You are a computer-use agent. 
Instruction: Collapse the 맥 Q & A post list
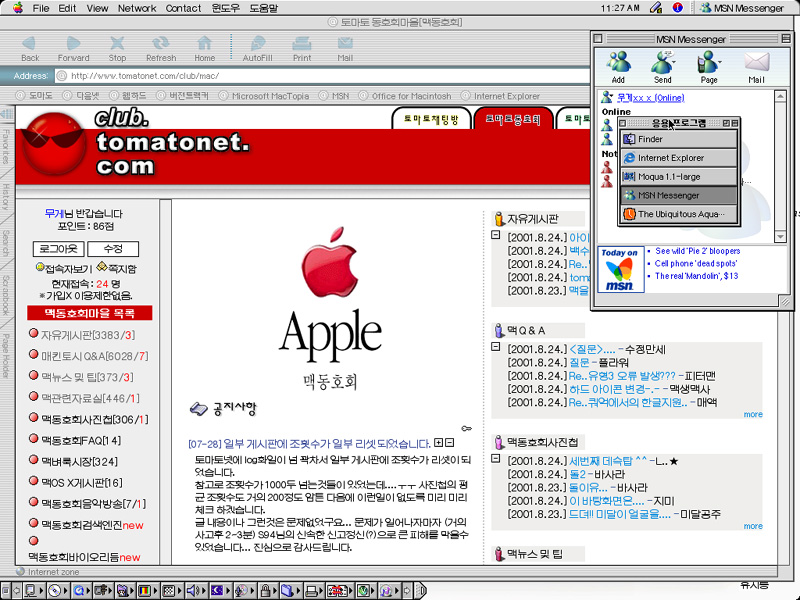(495, 347)
